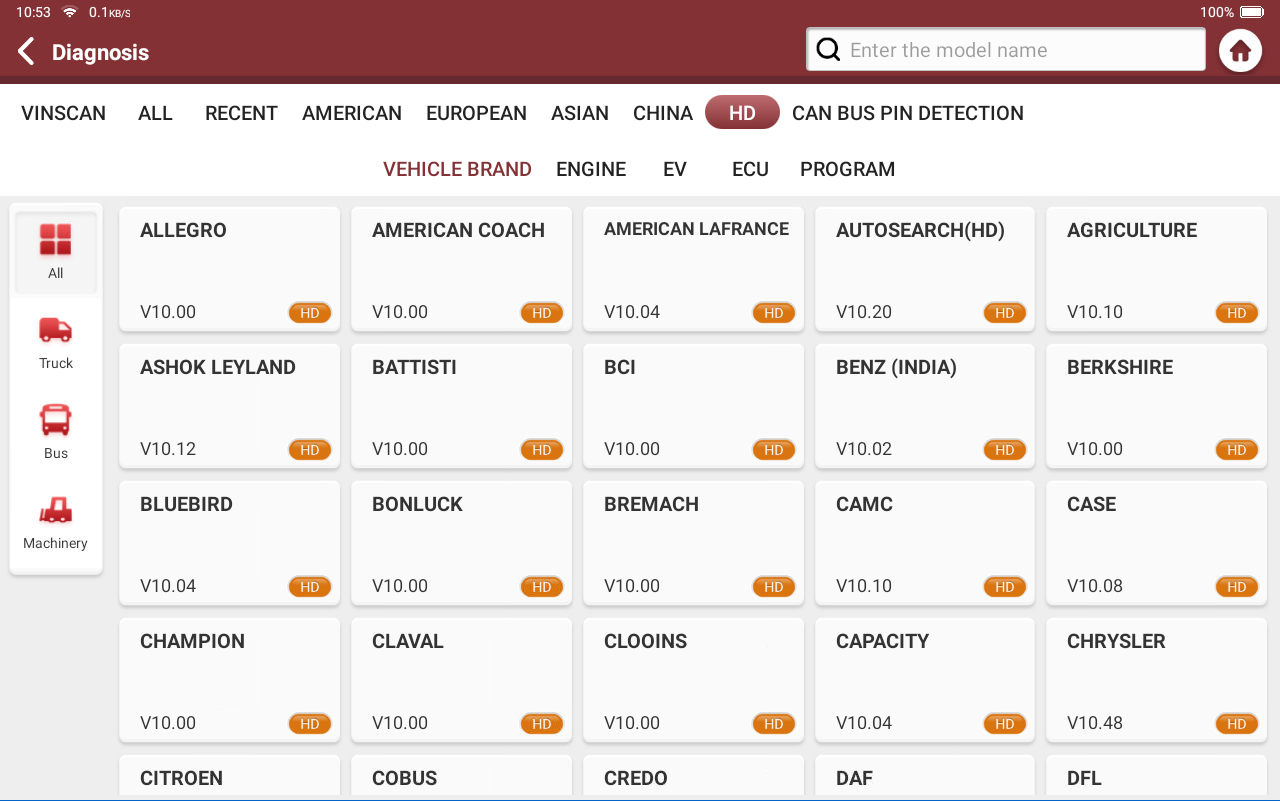Open the CAMC brand card
The height and width of the screenshot is (801, 1280).
(x=925, y=543)
